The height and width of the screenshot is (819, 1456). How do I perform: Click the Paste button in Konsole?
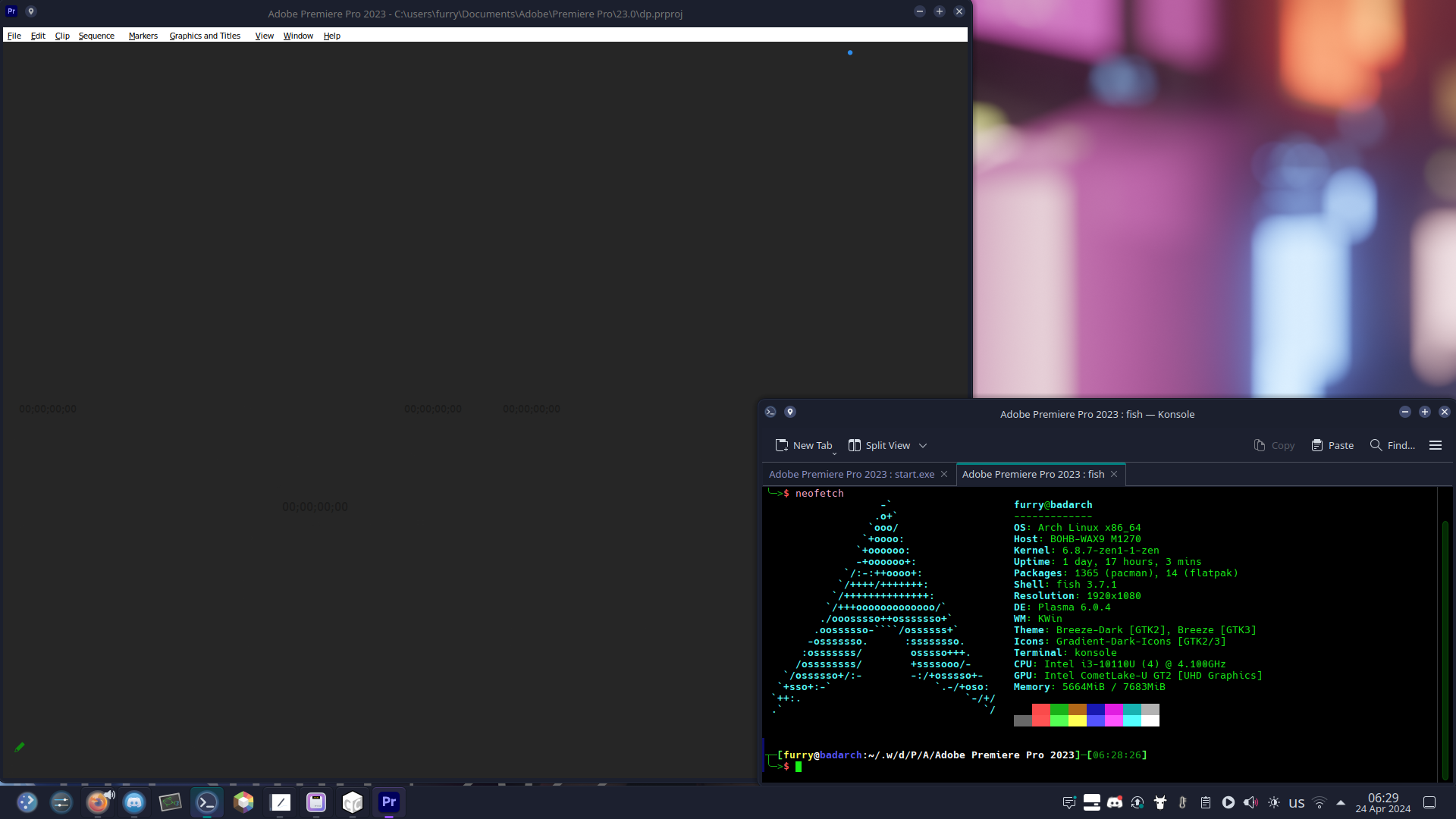click(x=1332, y=445)
